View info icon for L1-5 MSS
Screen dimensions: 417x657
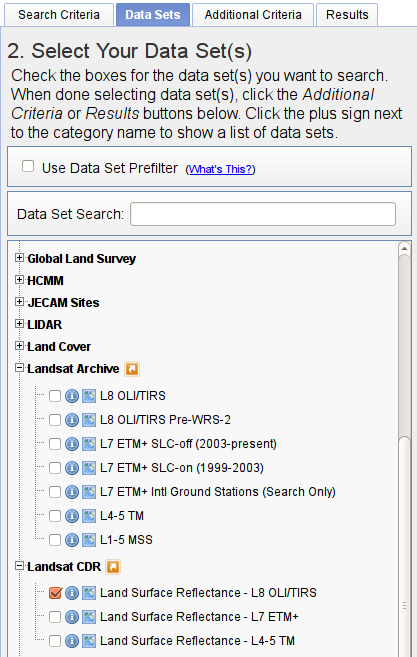pyautogui.click(x=72, y=540)
